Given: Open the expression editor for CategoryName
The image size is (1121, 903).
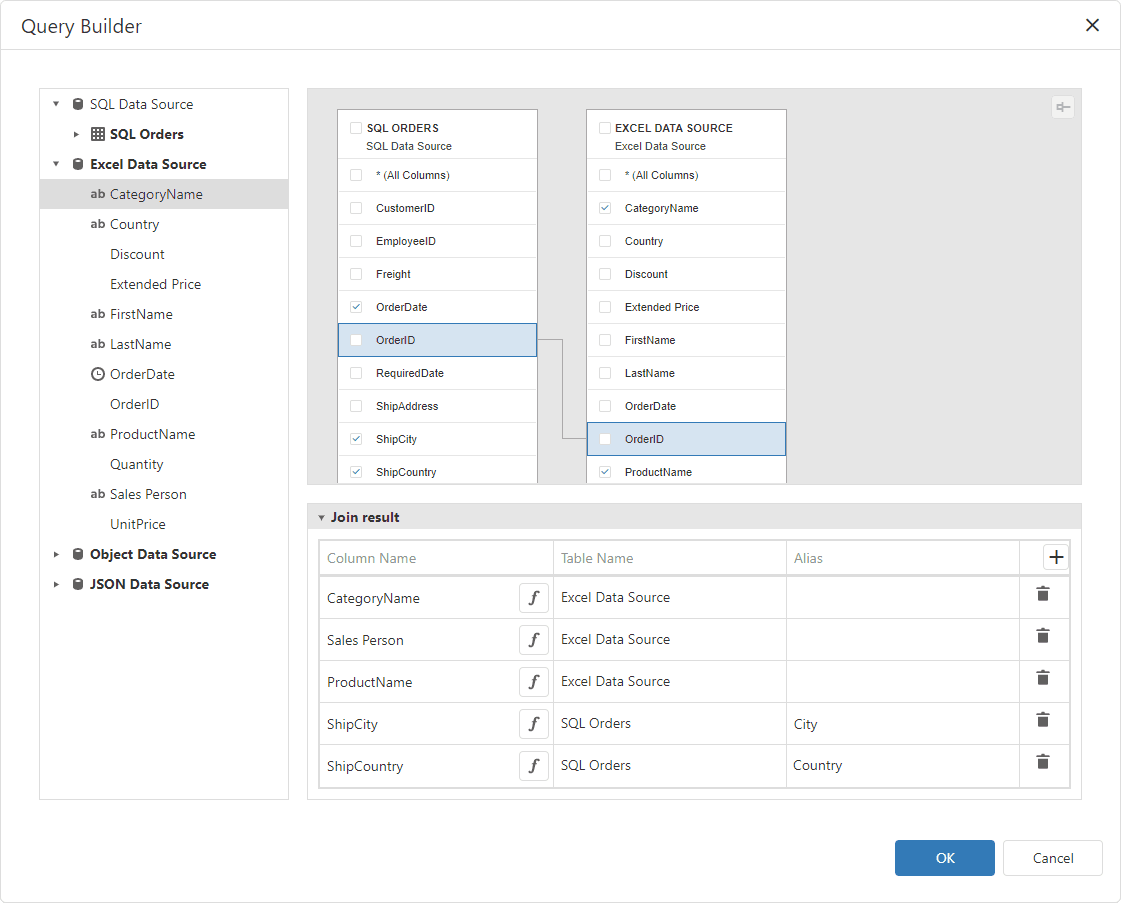Looking at the screenshot, I should [x=534, y=597].
